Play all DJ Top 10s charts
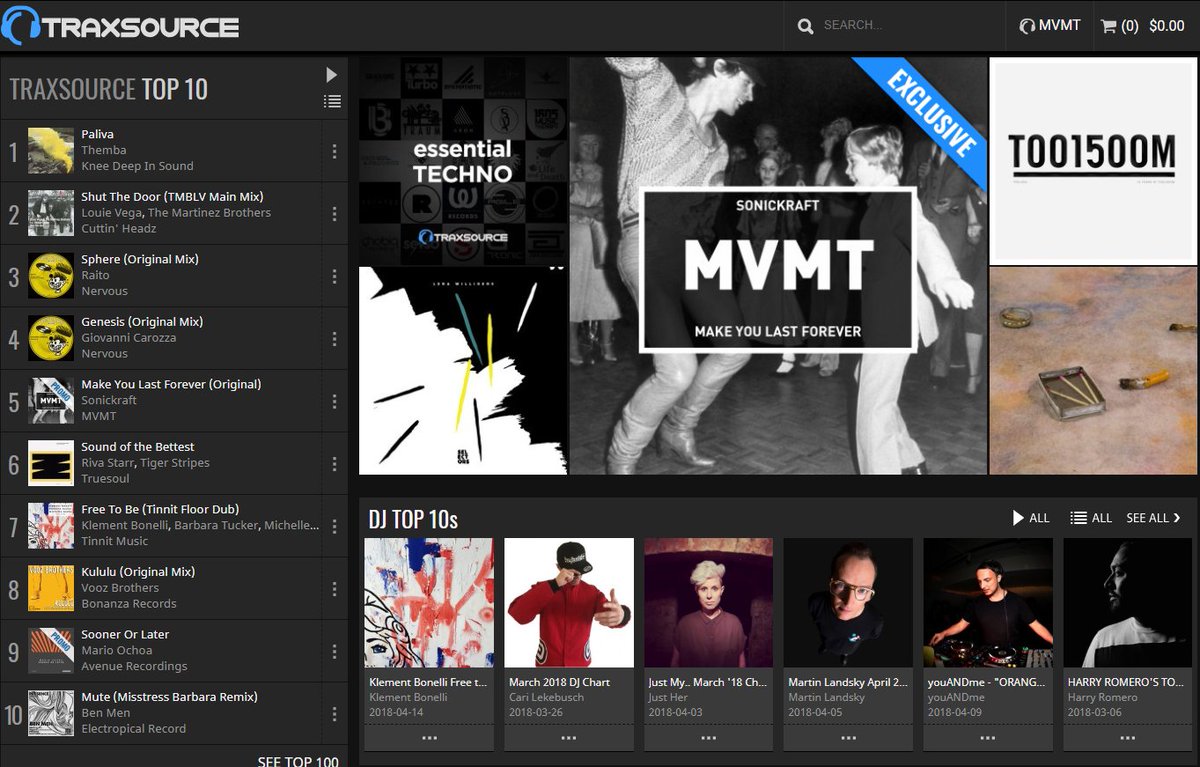1200x767 pixels. click(x=1031, y=518)
